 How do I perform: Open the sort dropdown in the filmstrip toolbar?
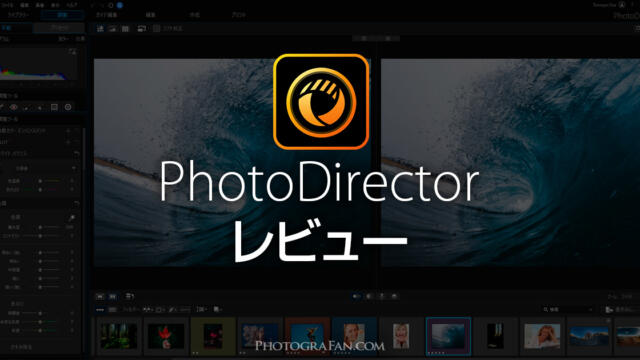pyautogui.click(x=201, y=310)
